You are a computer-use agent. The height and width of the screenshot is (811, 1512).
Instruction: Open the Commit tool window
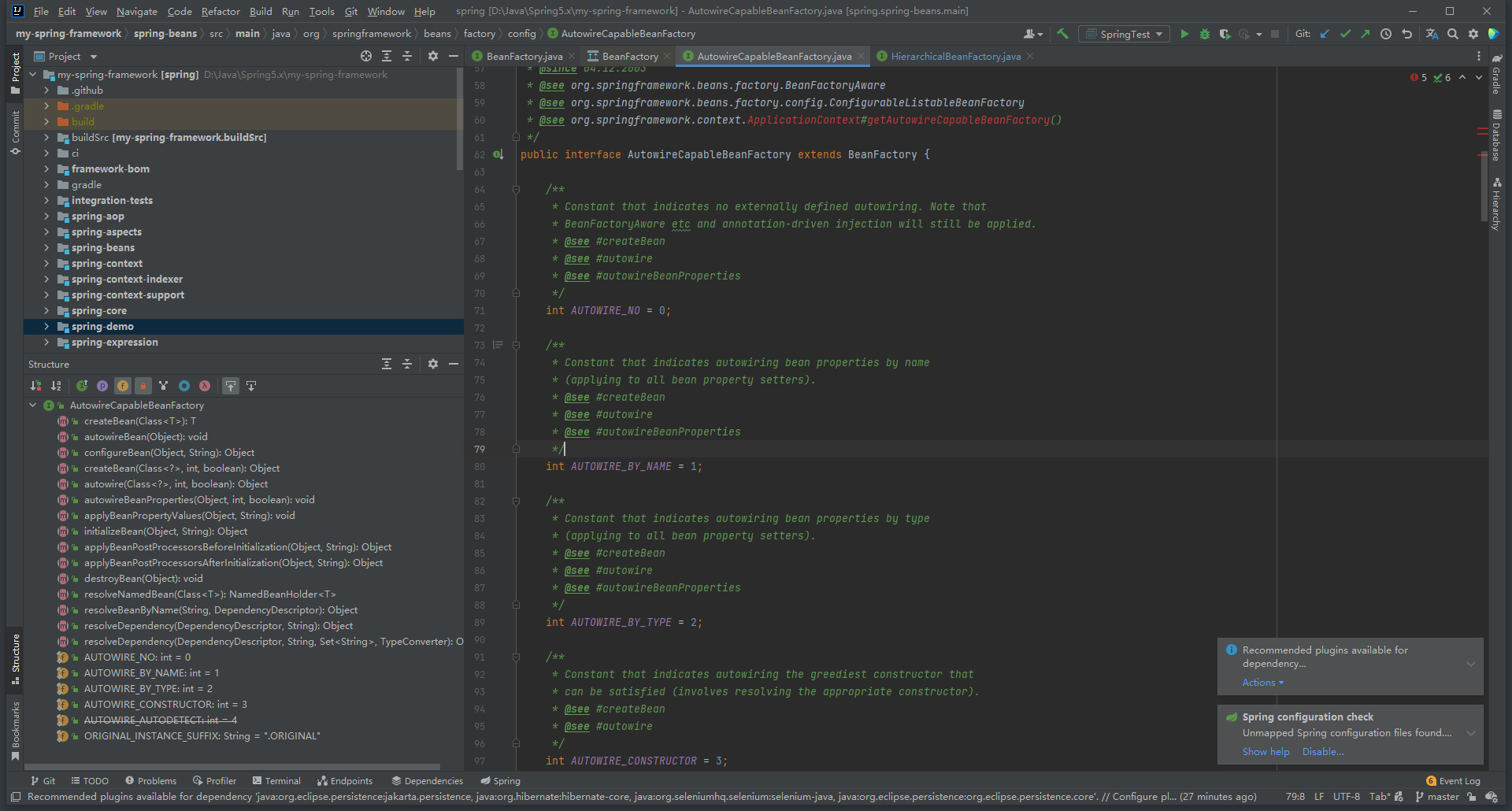[15, 131]
